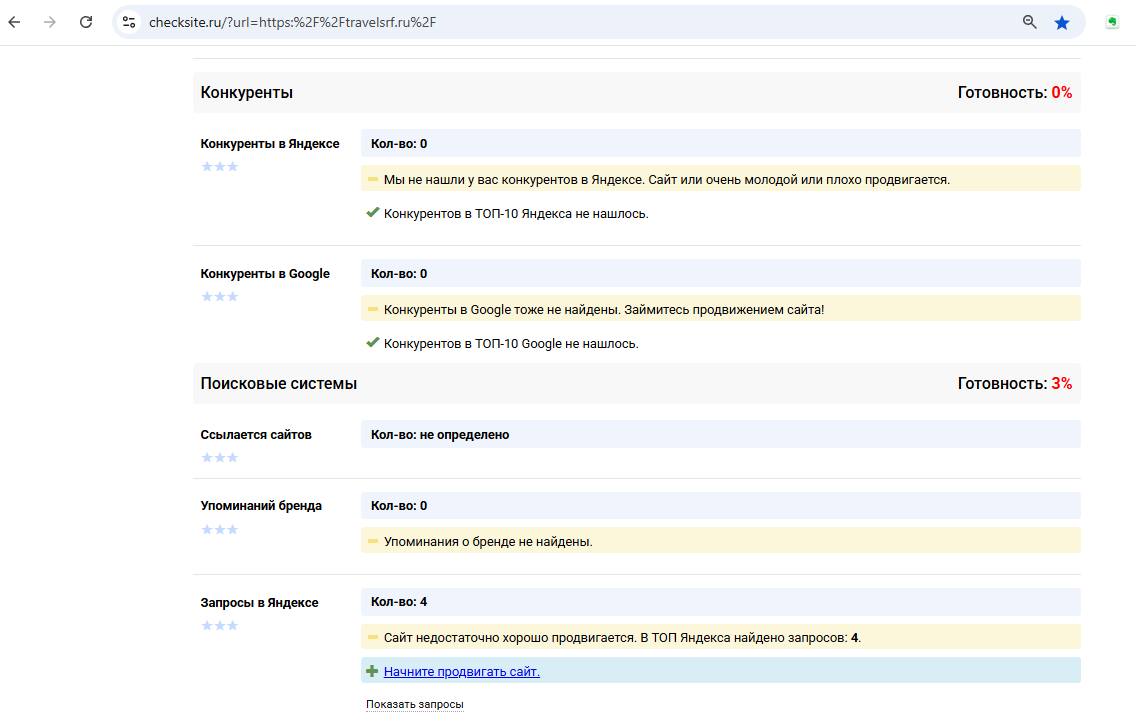The width and height of the screenshot is (1136, 725).
Task: Click green plus icon next to promotion link
Action: (372, 671)
